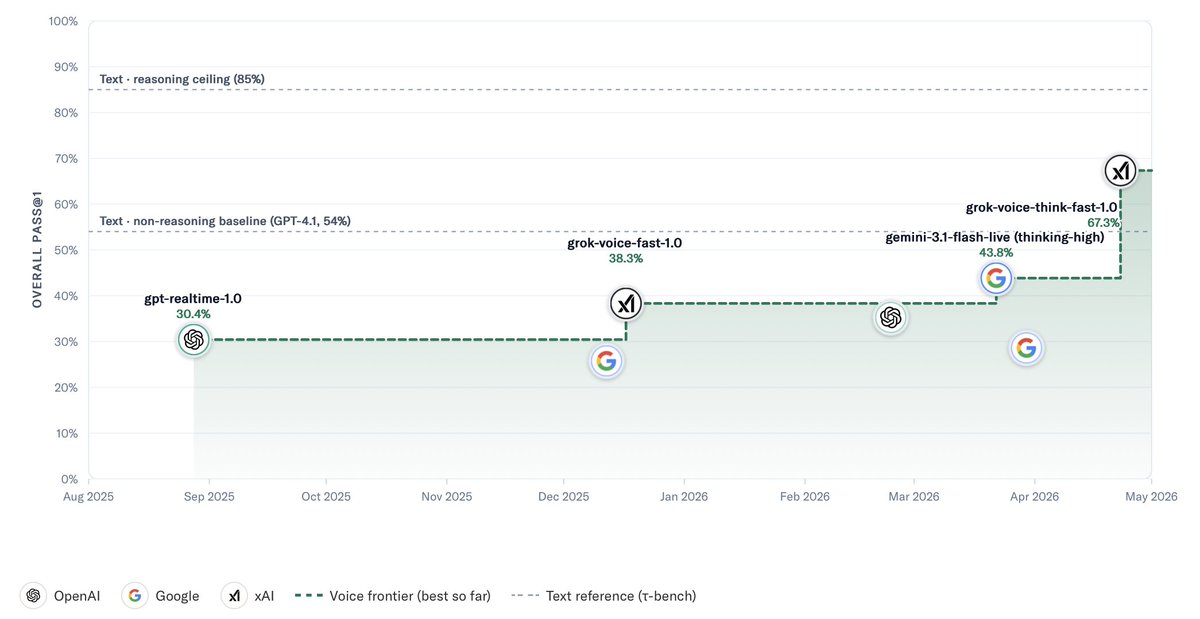Select the xAI marker for grok-voice-think-fast-1.0
1200x619 pixels.
click(x=1120, y=171)
